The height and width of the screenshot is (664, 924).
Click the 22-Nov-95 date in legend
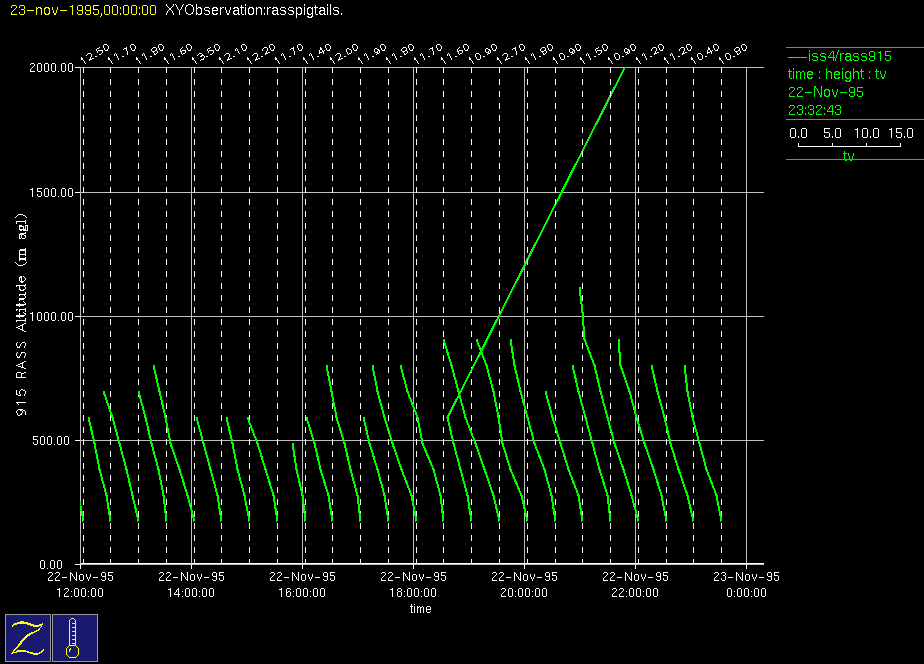point(826,92)
